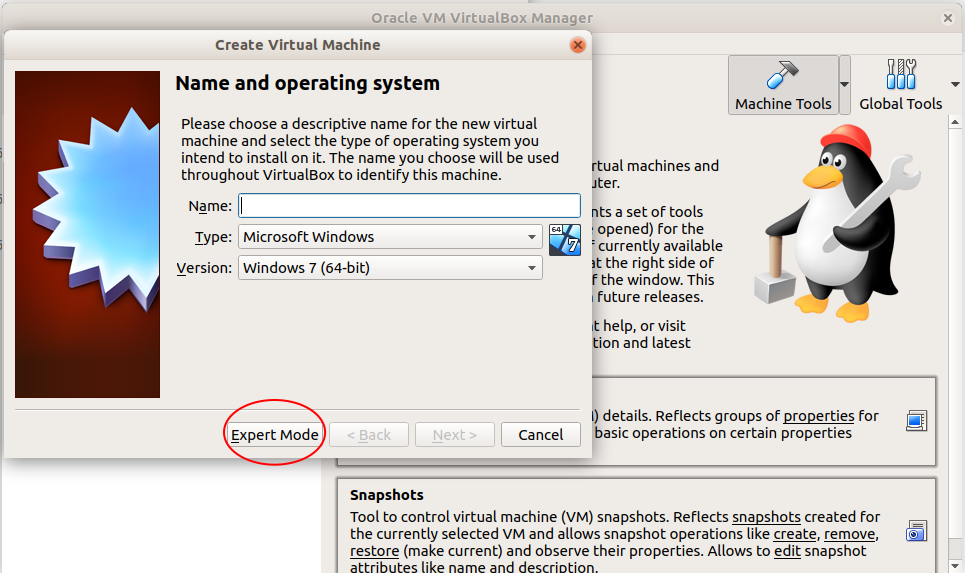The image size is (965, 573).
Task: Open the Version dropdown (Windows 7 64-bit)
Action: pos(390,268)
